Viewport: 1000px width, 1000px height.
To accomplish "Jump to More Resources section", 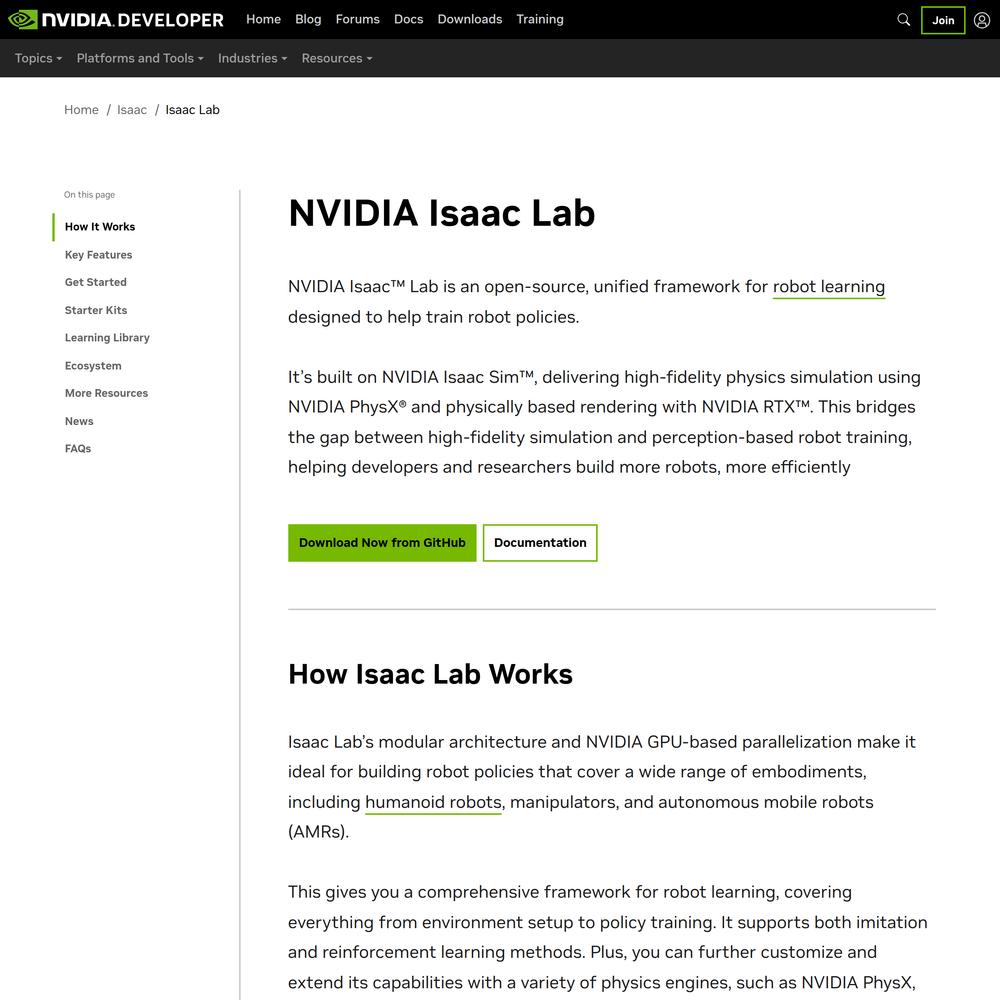I will (x=106, y=393).
